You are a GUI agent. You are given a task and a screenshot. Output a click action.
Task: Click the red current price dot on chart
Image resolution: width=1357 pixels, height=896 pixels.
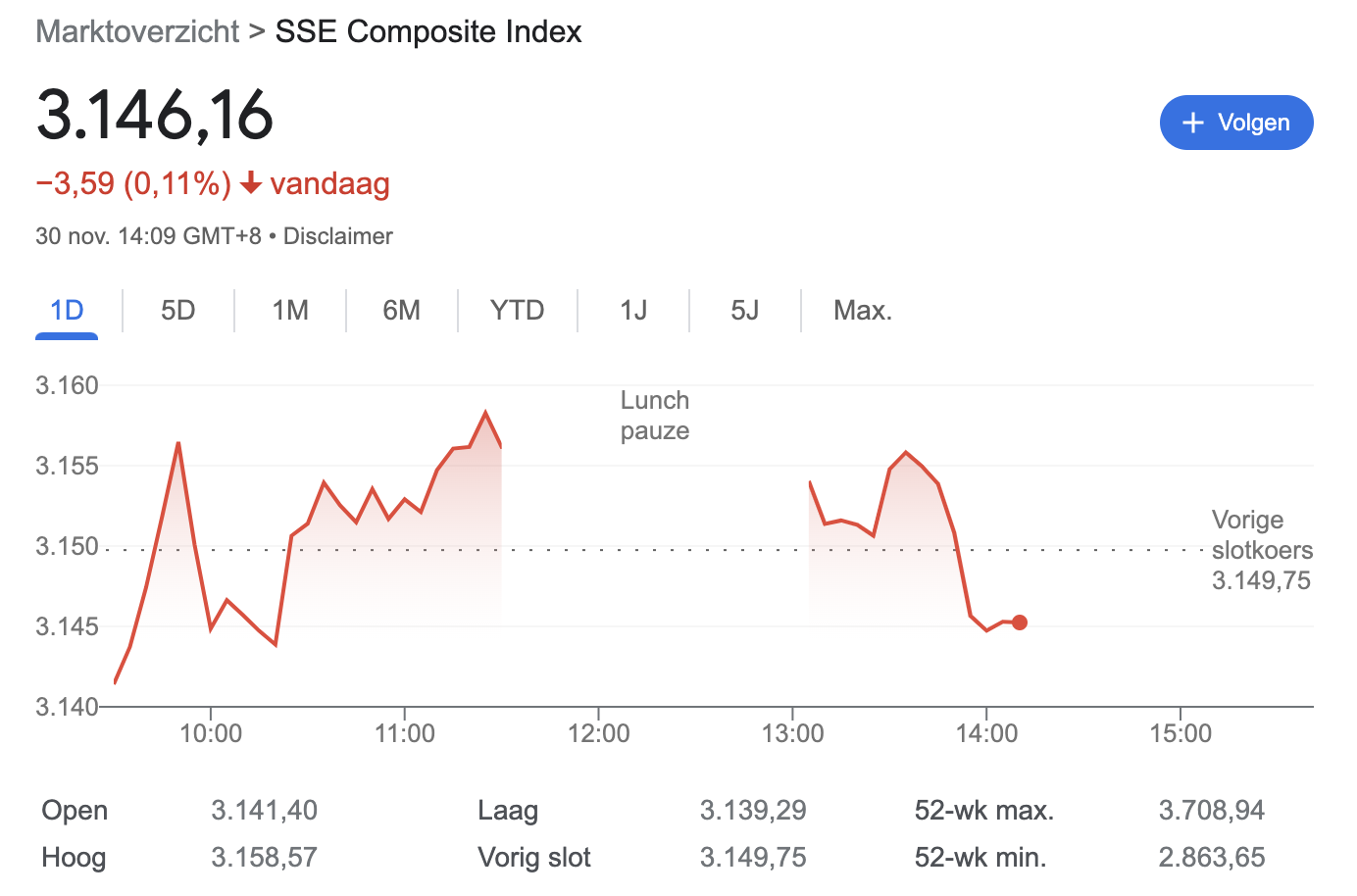(1020, 622)
